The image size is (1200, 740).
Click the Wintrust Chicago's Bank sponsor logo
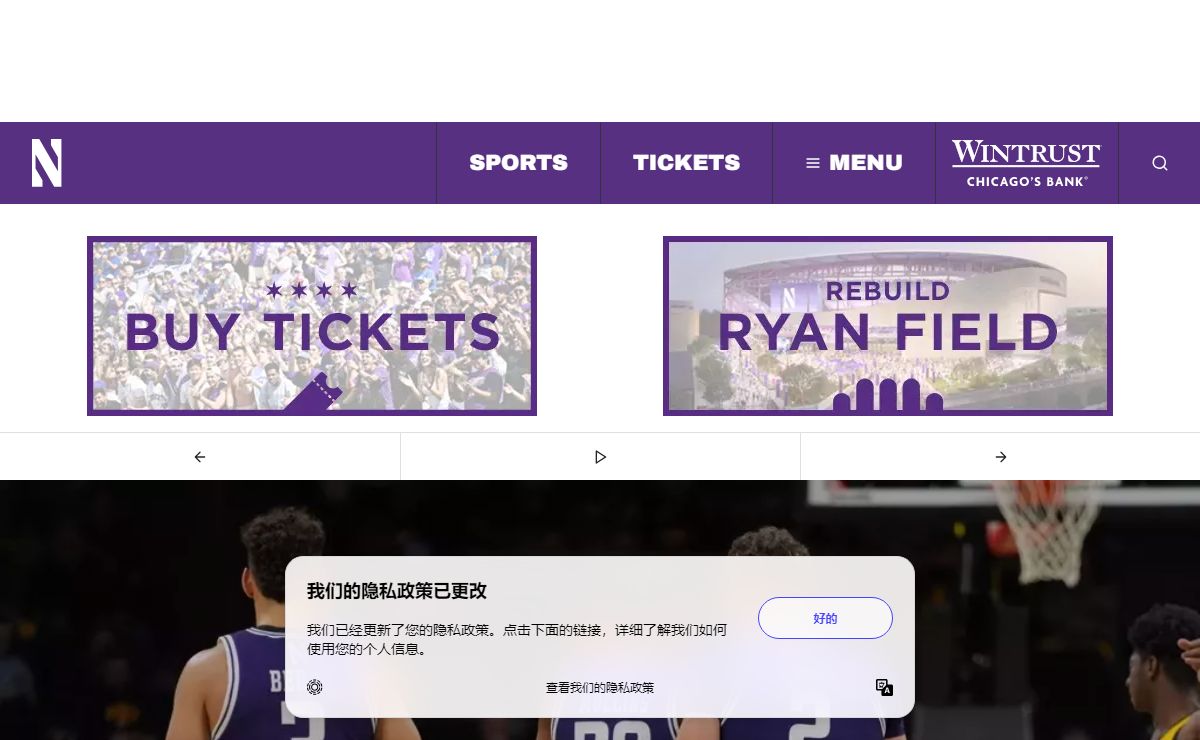click(1026, 163)
